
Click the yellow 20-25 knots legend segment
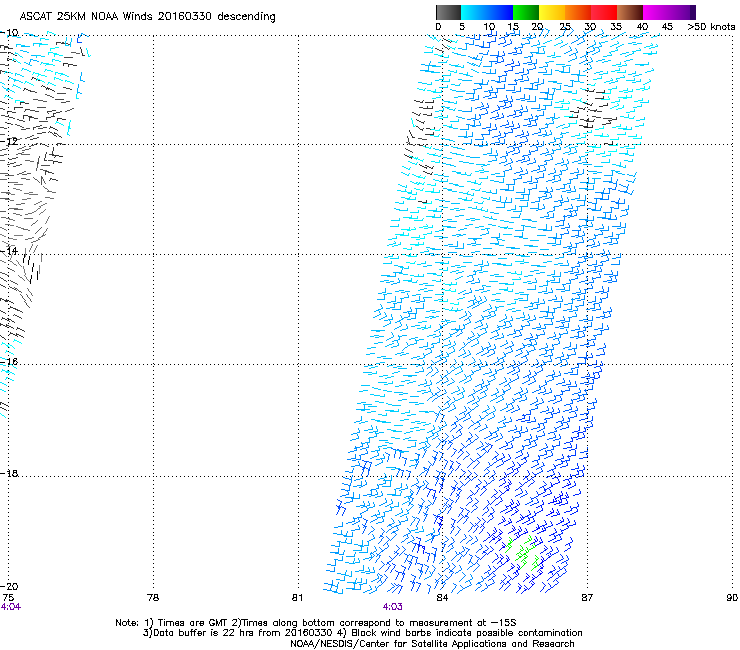pos(552,12)
